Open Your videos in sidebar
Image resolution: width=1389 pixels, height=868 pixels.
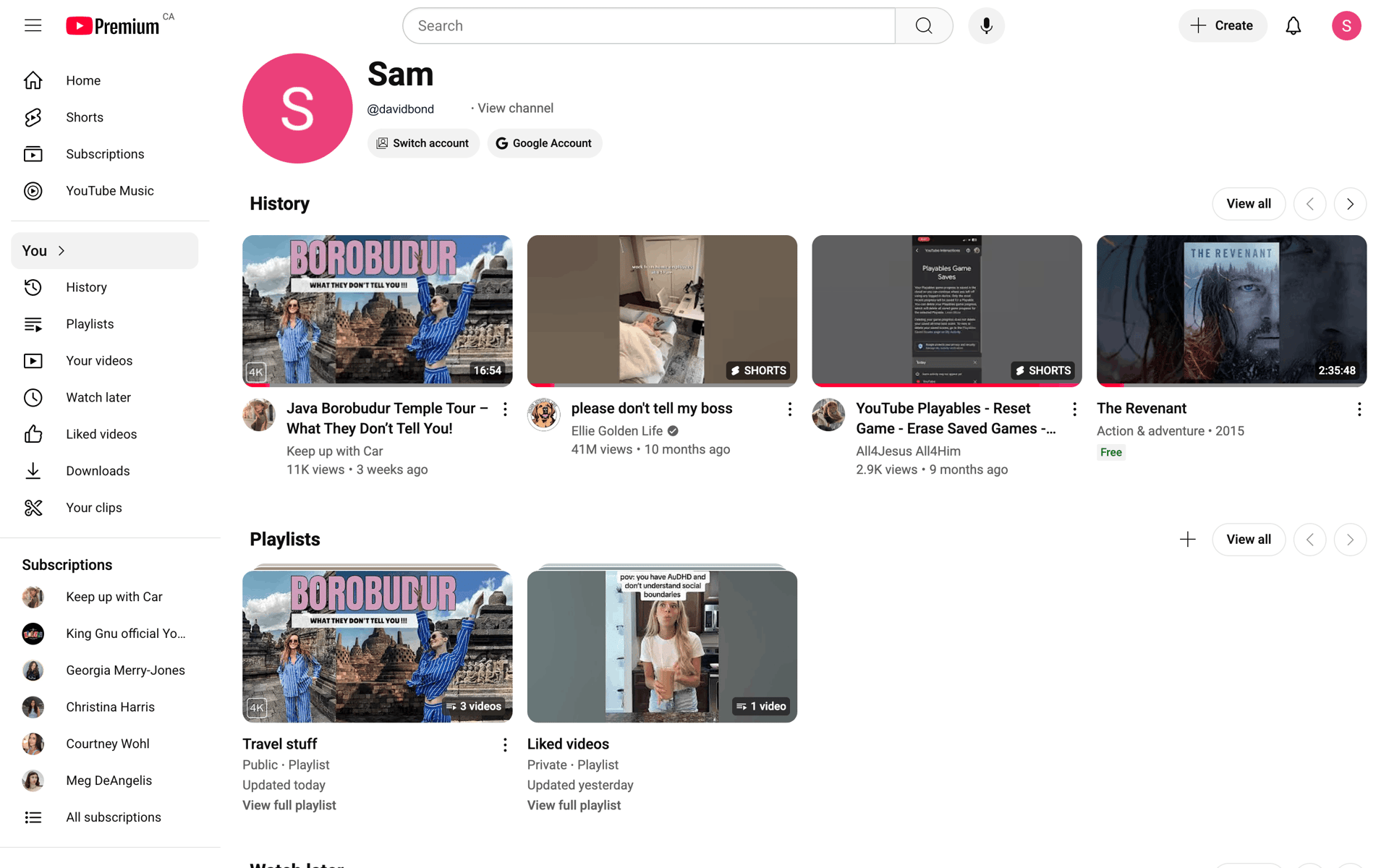tap(105, 361)
